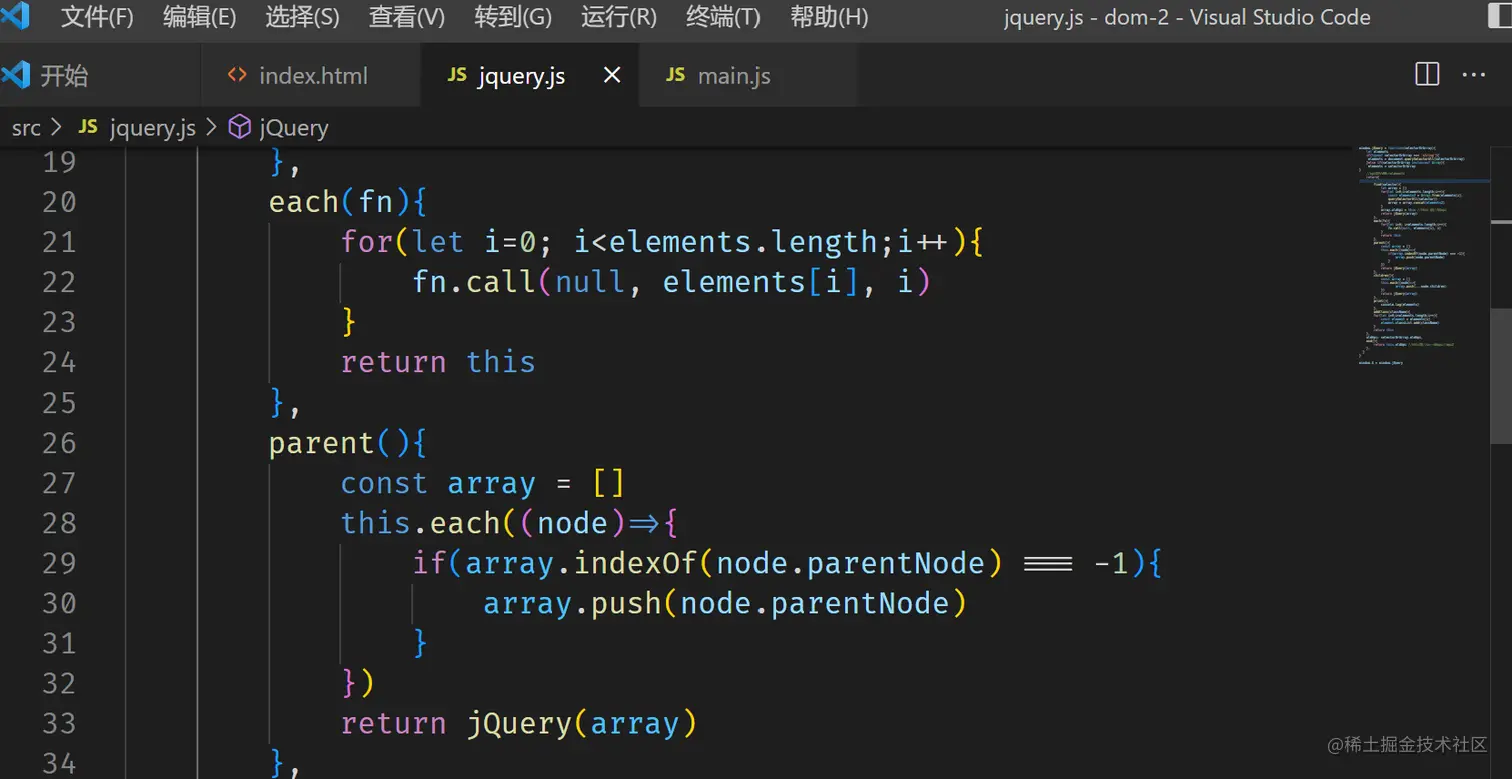Place cursor on the each(fn){ code
1512x779 pixels.
pyautogui.click(x=348, y=202)
